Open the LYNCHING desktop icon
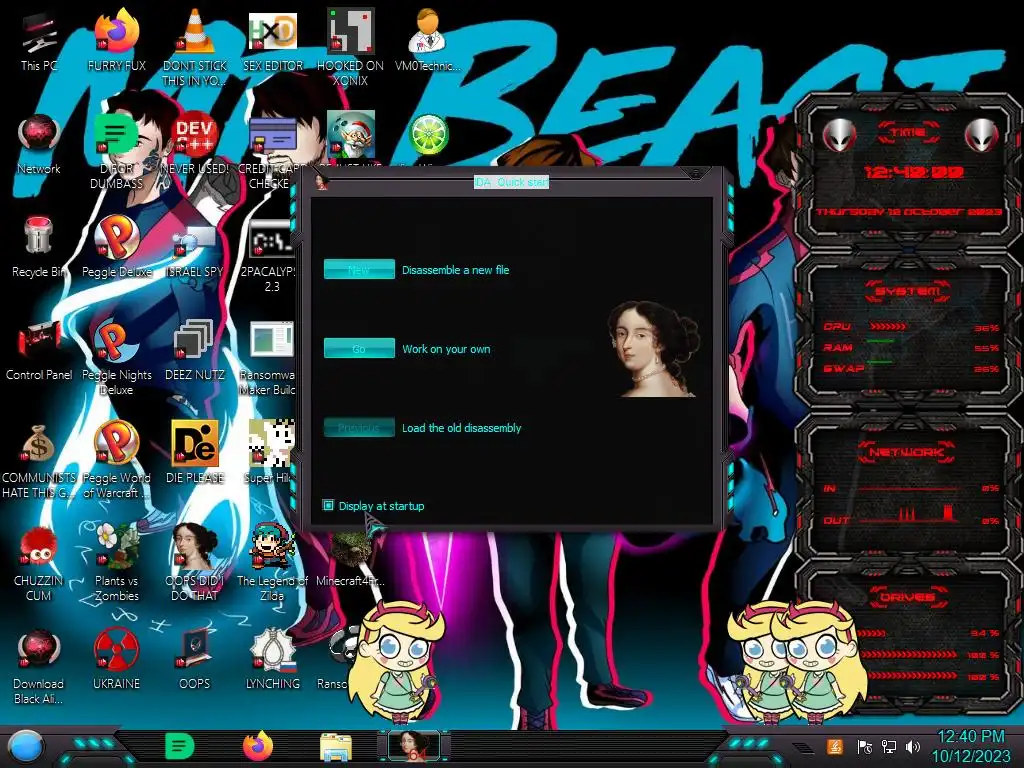This screenshot has width=1024, height=768. point(272,650)
